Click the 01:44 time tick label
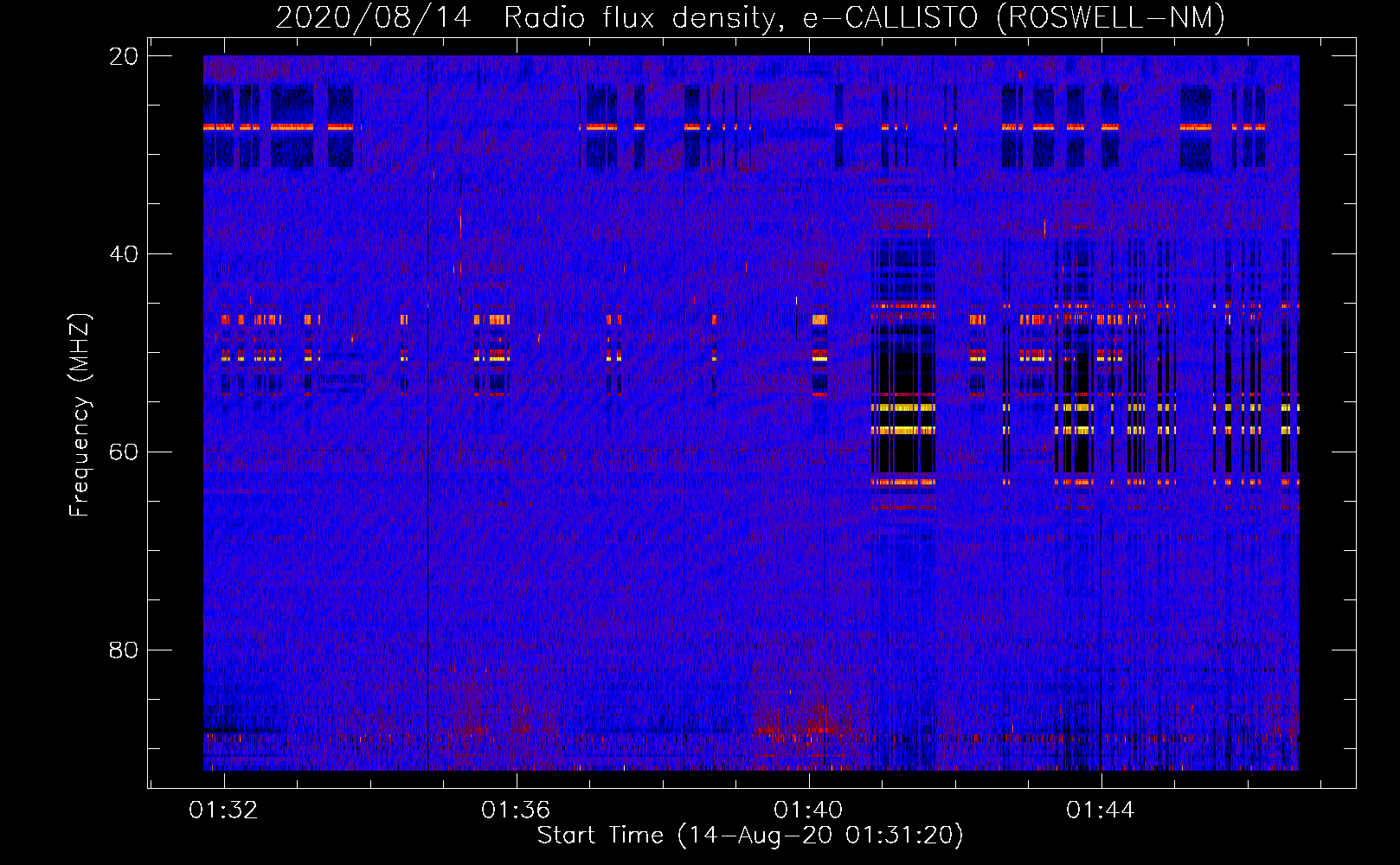 [x=1101, y=811]
